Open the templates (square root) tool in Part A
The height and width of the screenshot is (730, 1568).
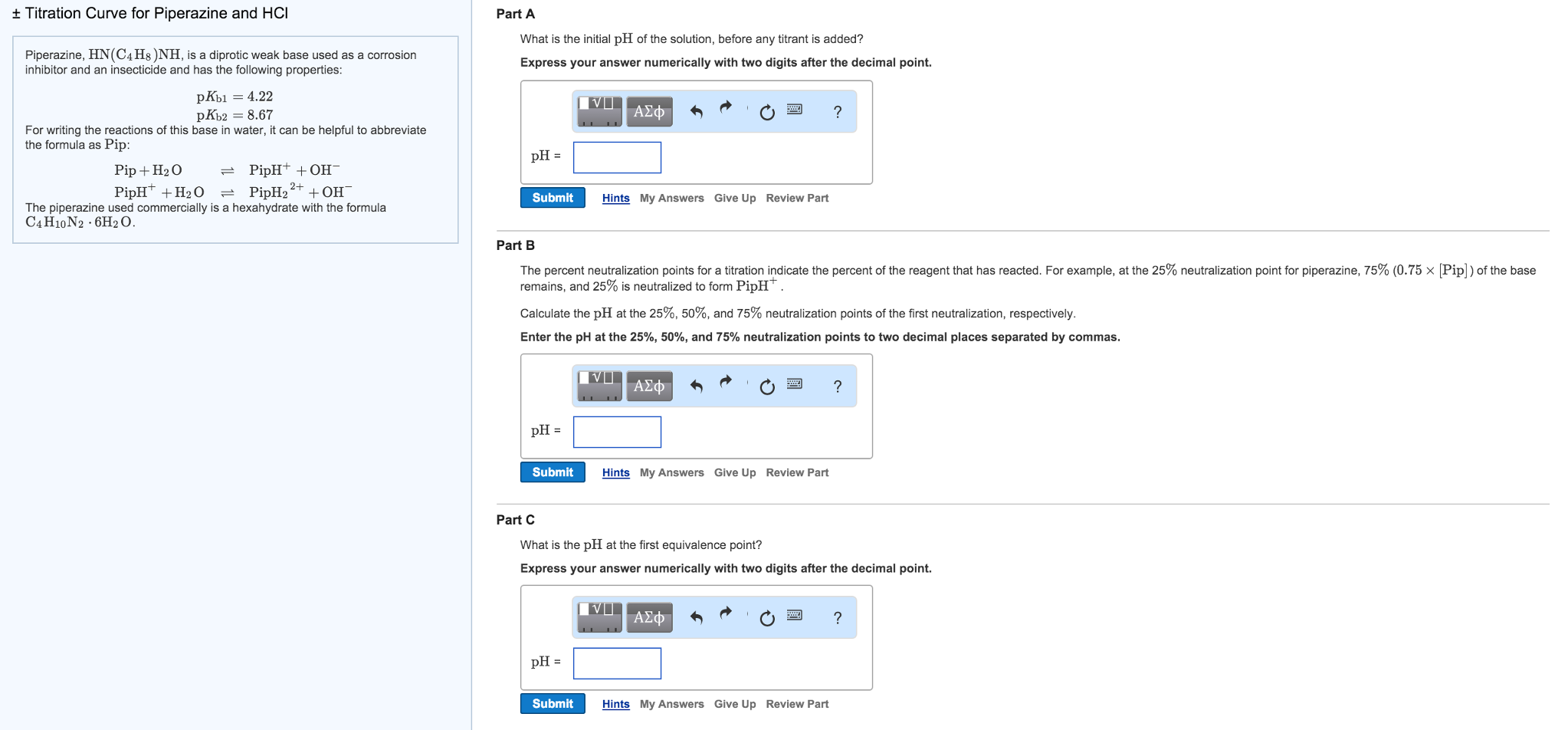(x=599, y=111)
